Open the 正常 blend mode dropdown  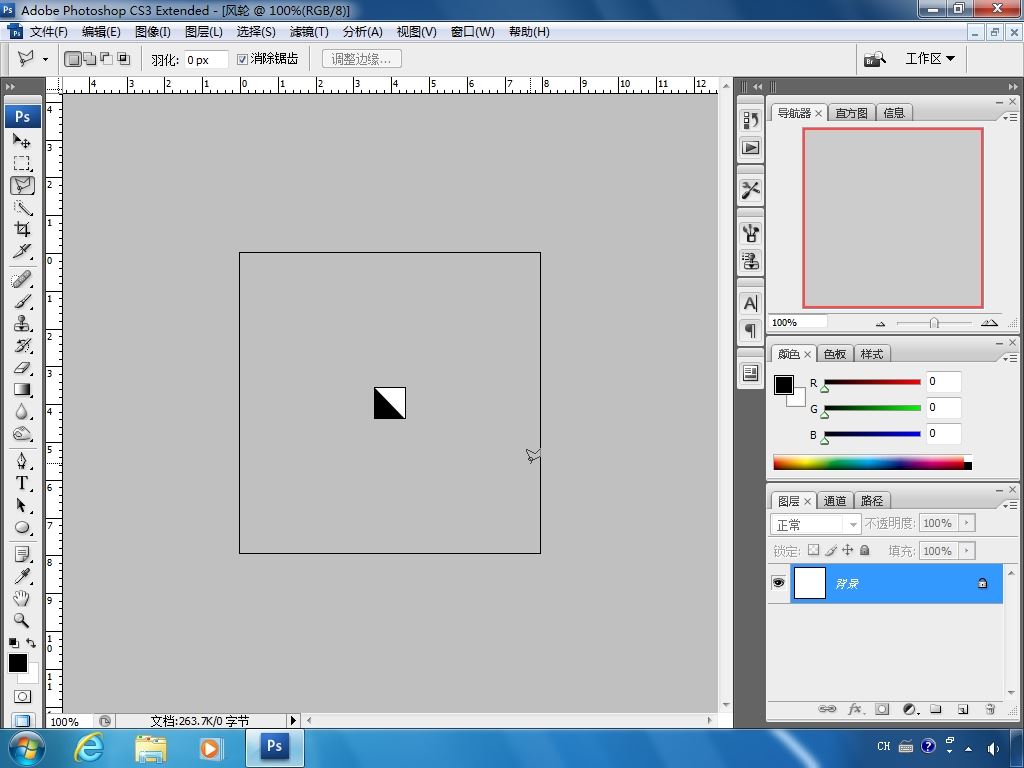[x=816, y=524]
